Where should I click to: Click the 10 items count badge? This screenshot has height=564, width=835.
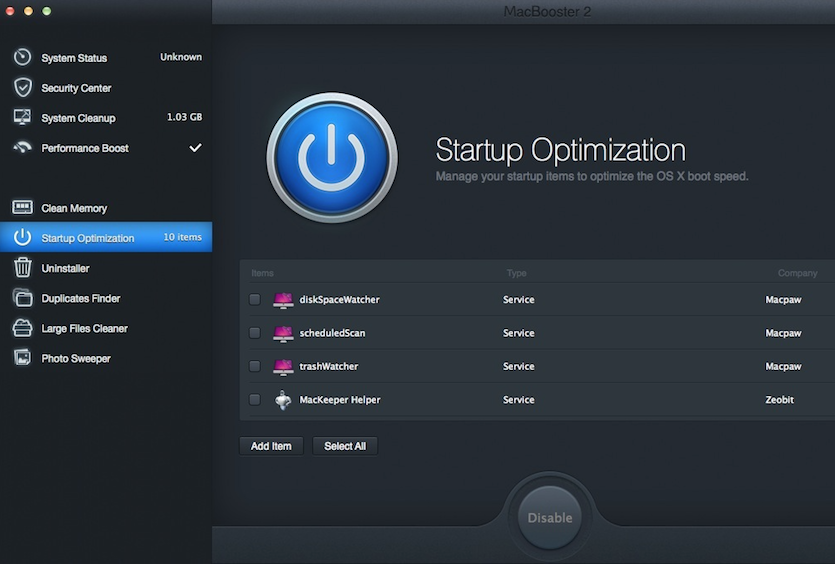click(183, 237)
